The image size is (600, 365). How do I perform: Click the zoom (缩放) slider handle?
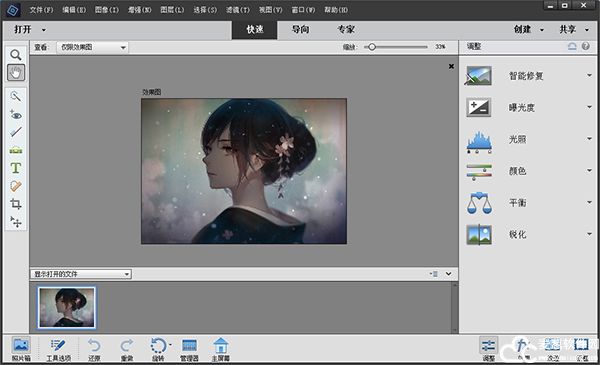point(372,47)
